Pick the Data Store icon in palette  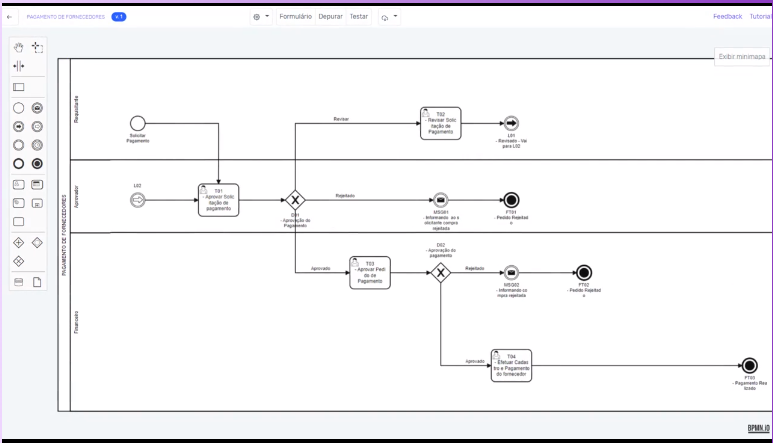18,282
